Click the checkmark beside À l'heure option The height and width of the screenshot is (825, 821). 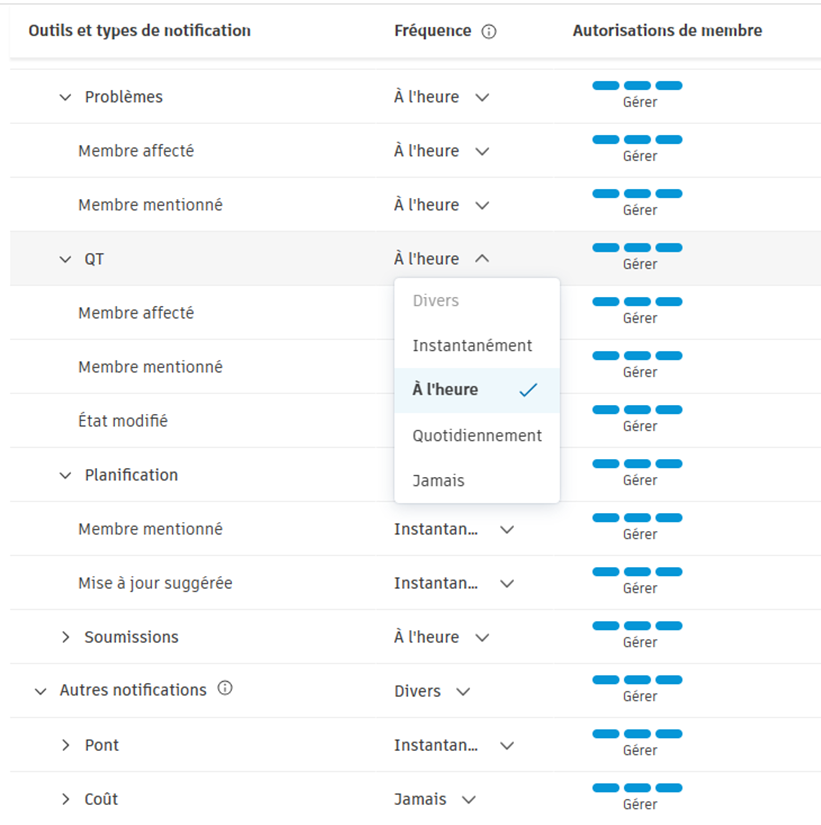click(528, 391)
